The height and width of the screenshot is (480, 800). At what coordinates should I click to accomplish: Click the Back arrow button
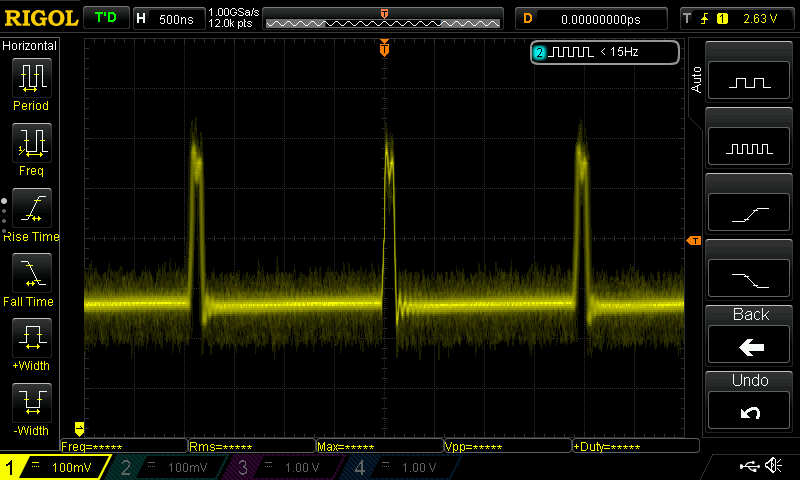(749, 345)
